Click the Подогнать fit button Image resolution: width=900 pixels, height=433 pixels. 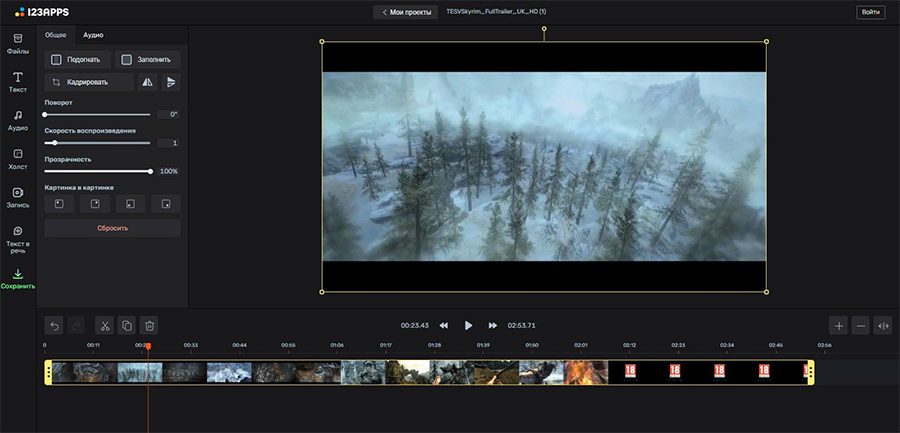pyautogui.click(x=77, y=59)
